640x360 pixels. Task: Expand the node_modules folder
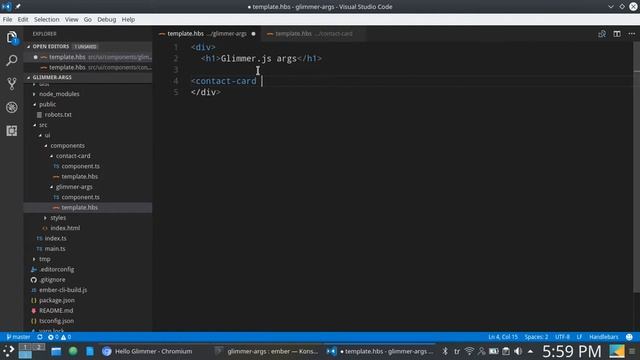(59, 94)
